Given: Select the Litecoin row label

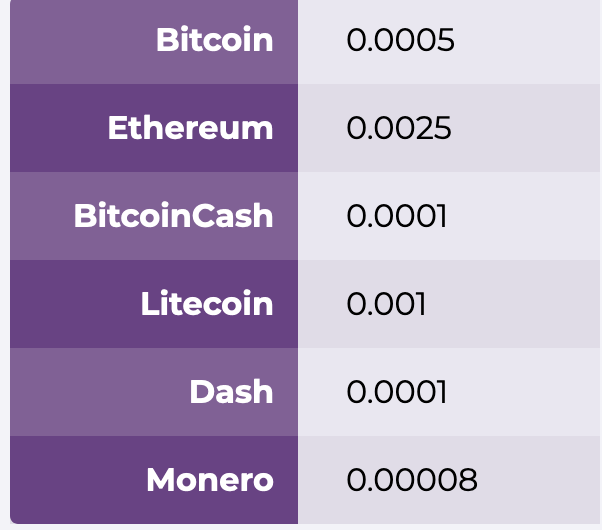Looking at the screenshot, I should pos(207,303).
